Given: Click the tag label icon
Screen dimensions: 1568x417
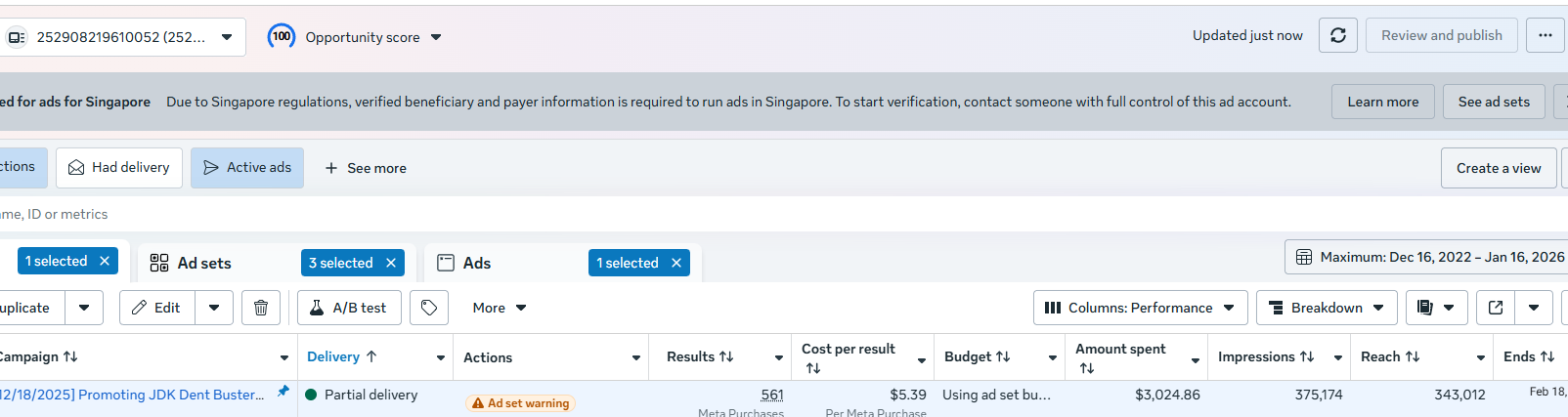Looking at the screenshot, I should pyautogui.click(x=429, y=308).
